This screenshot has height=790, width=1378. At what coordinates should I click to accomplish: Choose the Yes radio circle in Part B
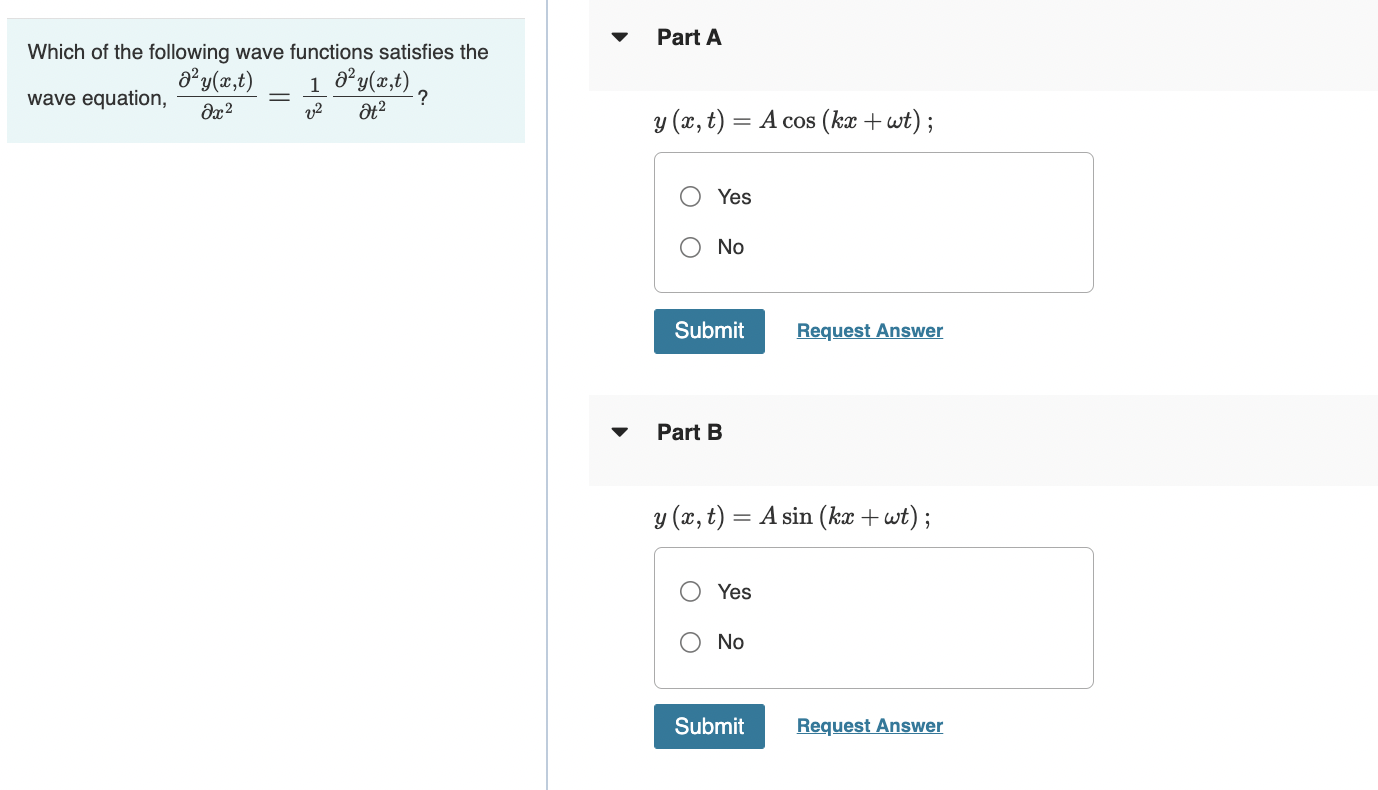690,592
